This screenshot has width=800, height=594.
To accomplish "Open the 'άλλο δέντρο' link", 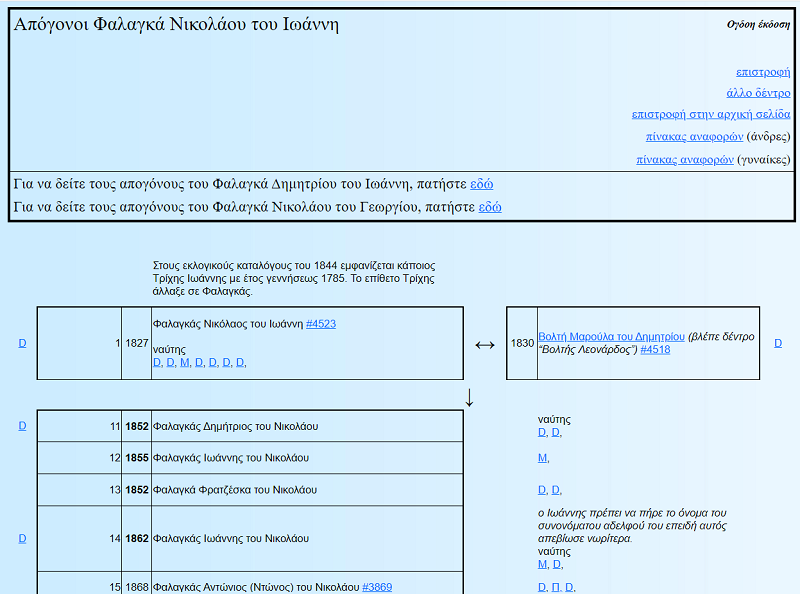I will (x=758, y=93).
